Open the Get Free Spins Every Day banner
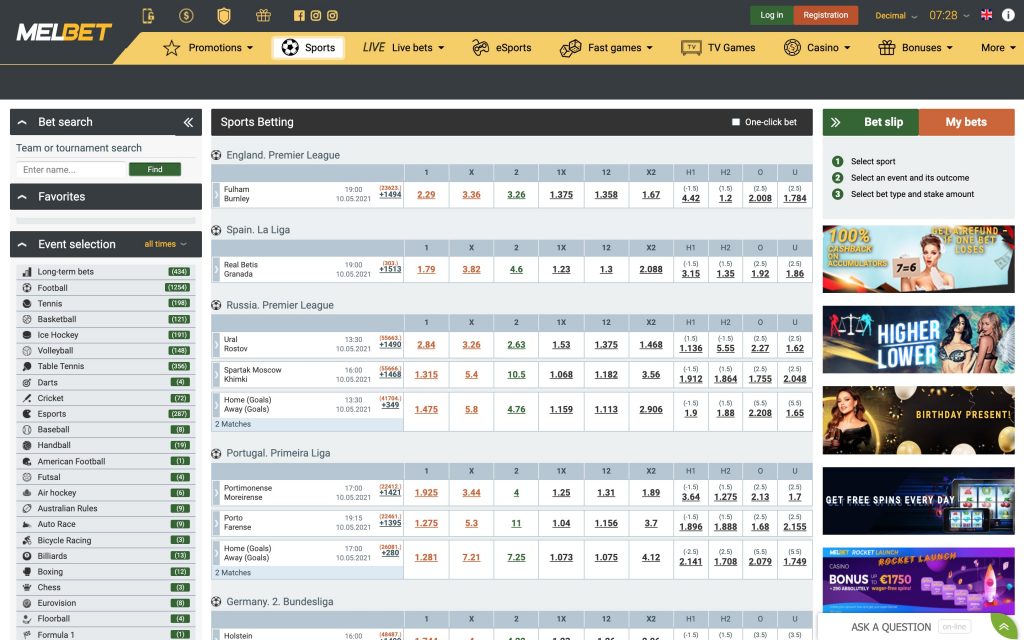Screen dimensions: 1024x640 click(x=918, y=501)
